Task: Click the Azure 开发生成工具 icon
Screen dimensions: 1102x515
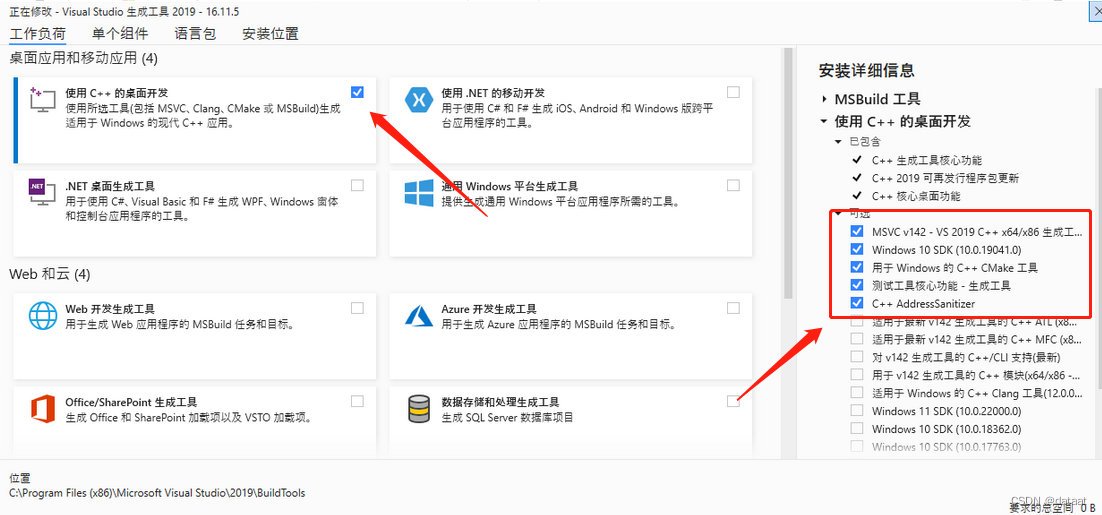Action: tap(419, 315)
